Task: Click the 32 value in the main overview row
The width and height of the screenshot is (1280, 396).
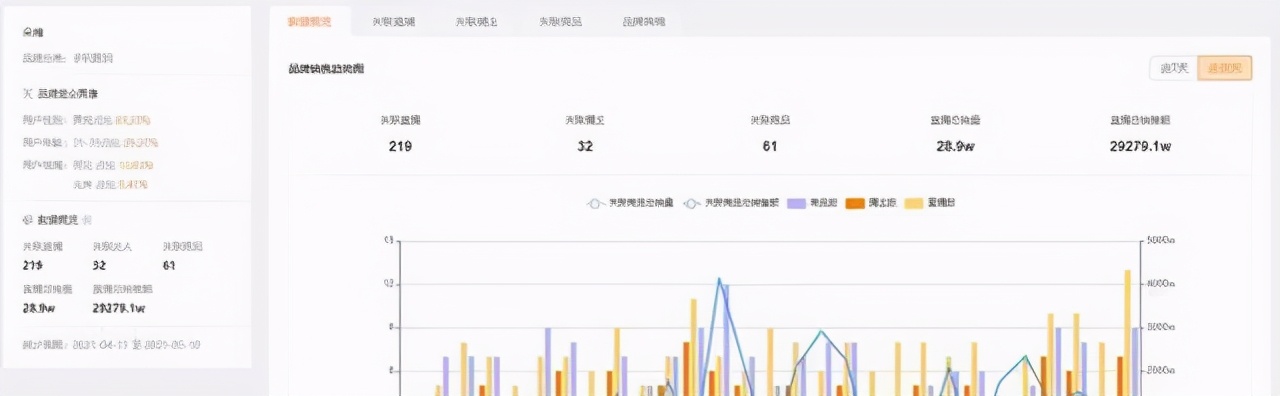Action: [x=585, y=146]
